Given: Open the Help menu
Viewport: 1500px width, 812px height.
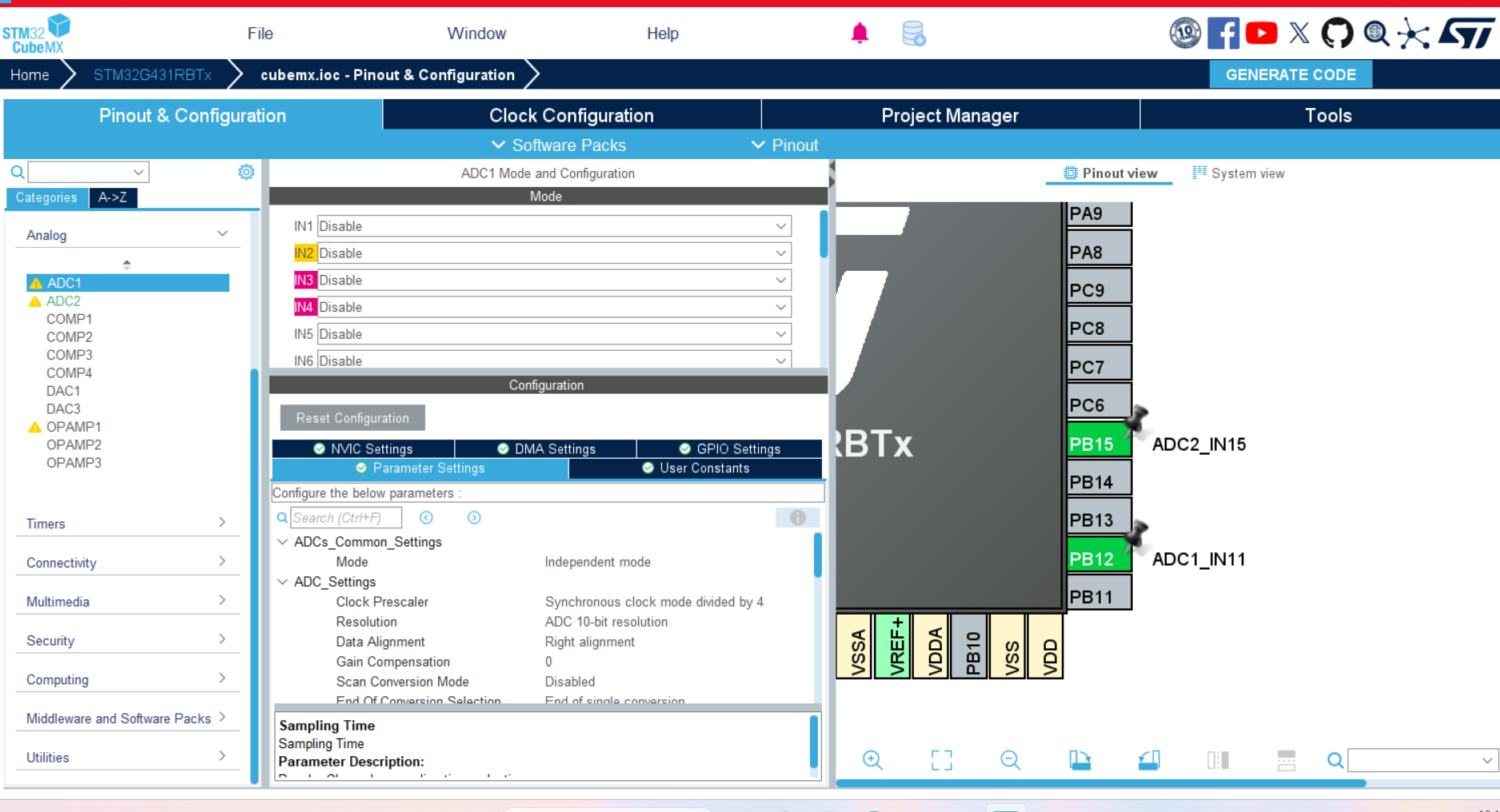Looking at the screenshot, I should point(663,34).
